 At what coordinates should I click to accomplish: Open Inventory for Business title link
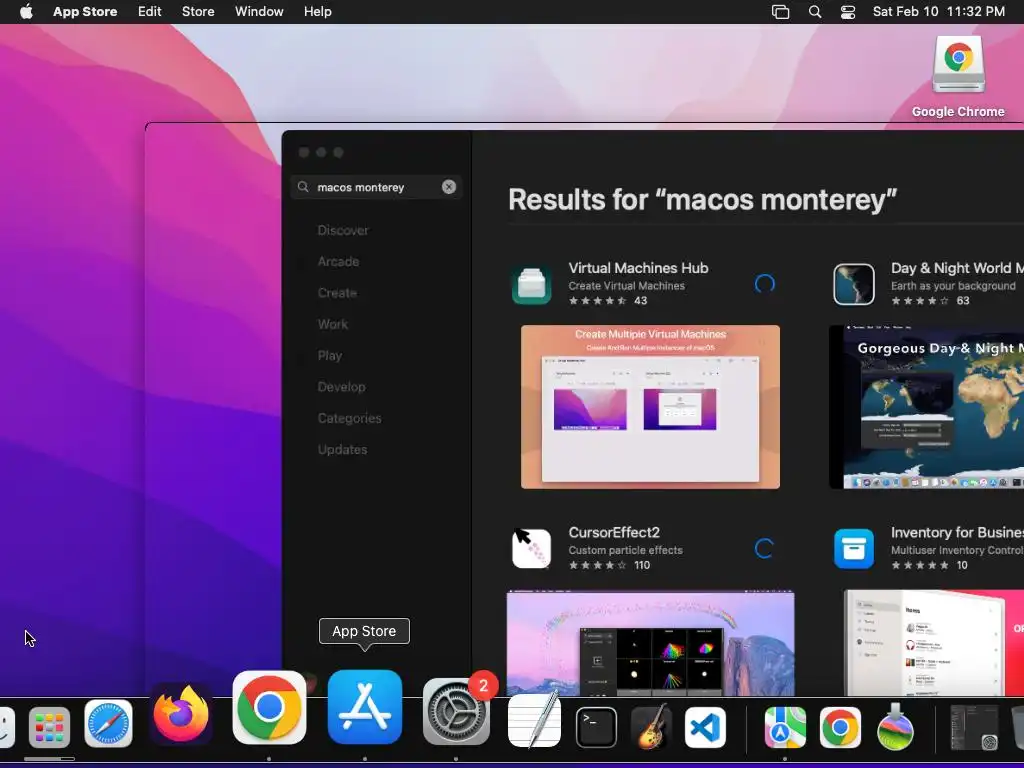[x=957, y=532]
